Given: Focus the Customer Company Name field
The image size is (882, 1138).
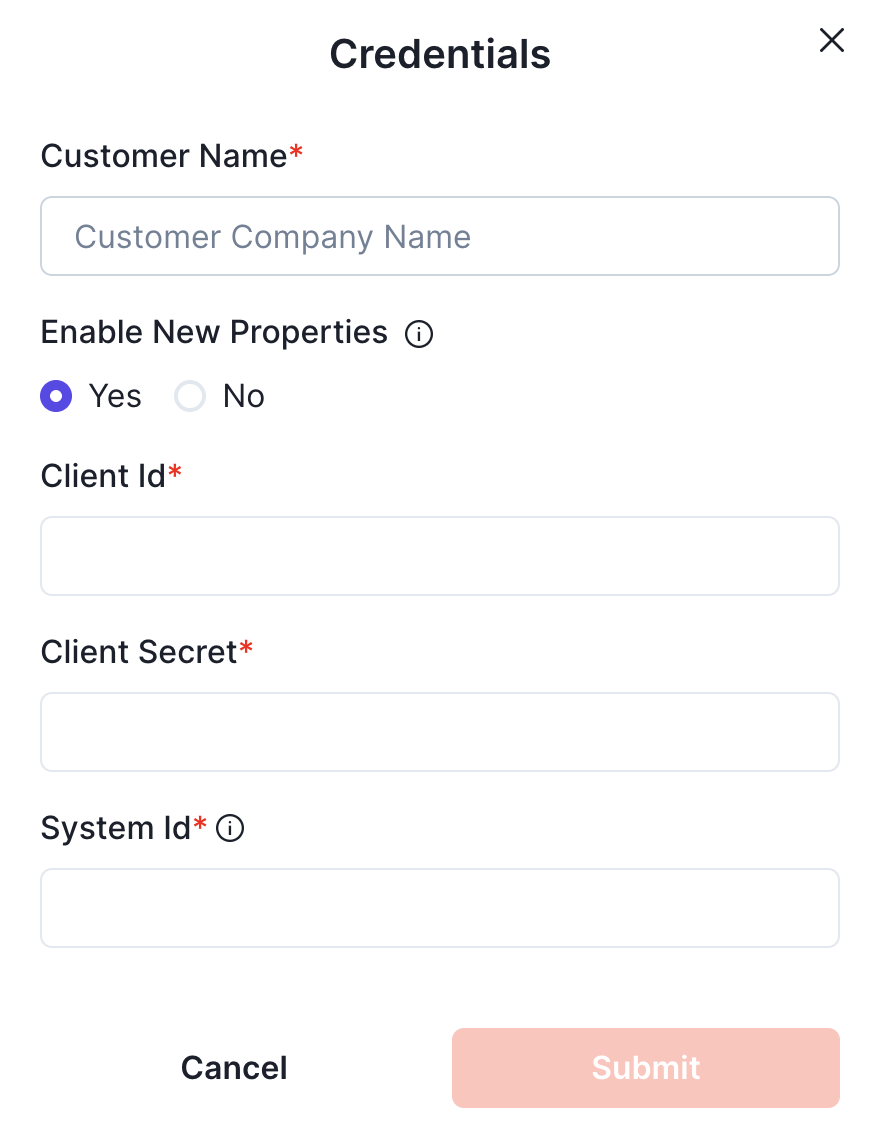Looking at the screenshot, I should (440, 236).
